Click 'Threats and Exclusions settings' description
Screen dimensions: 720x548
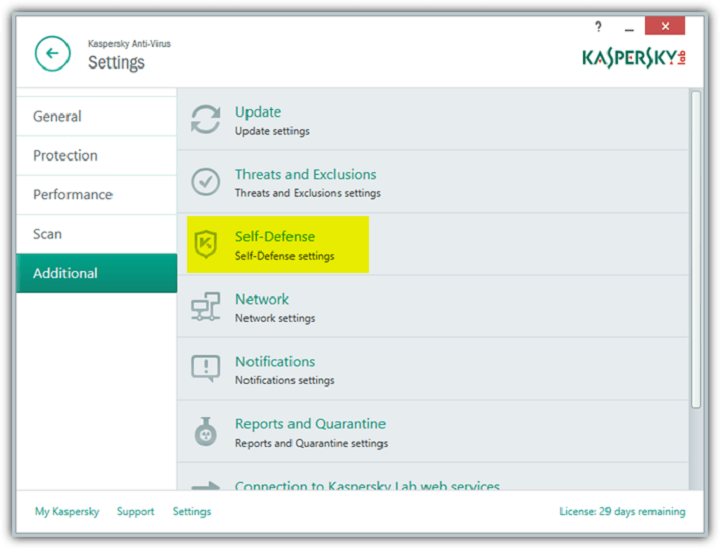pos(308,193)
